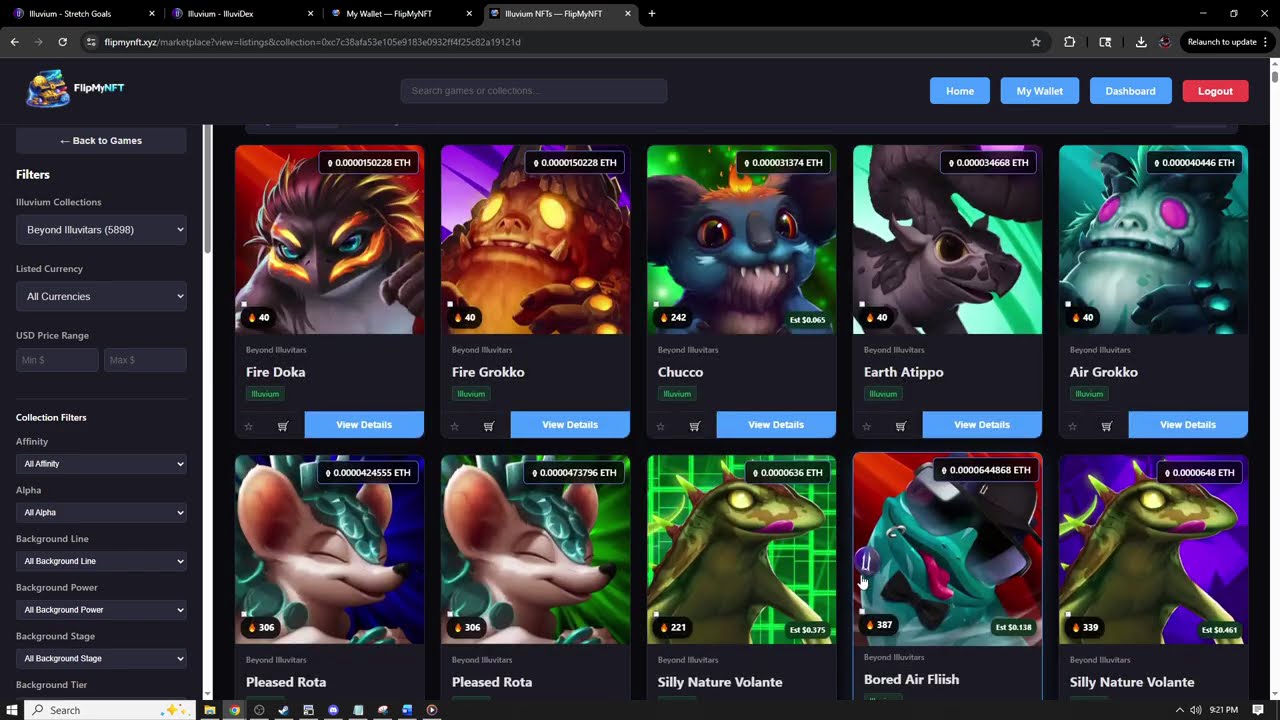Viewport: 1280px width, 720px height.
Task: Open the Dashboard page
Action: [1130, 91]
